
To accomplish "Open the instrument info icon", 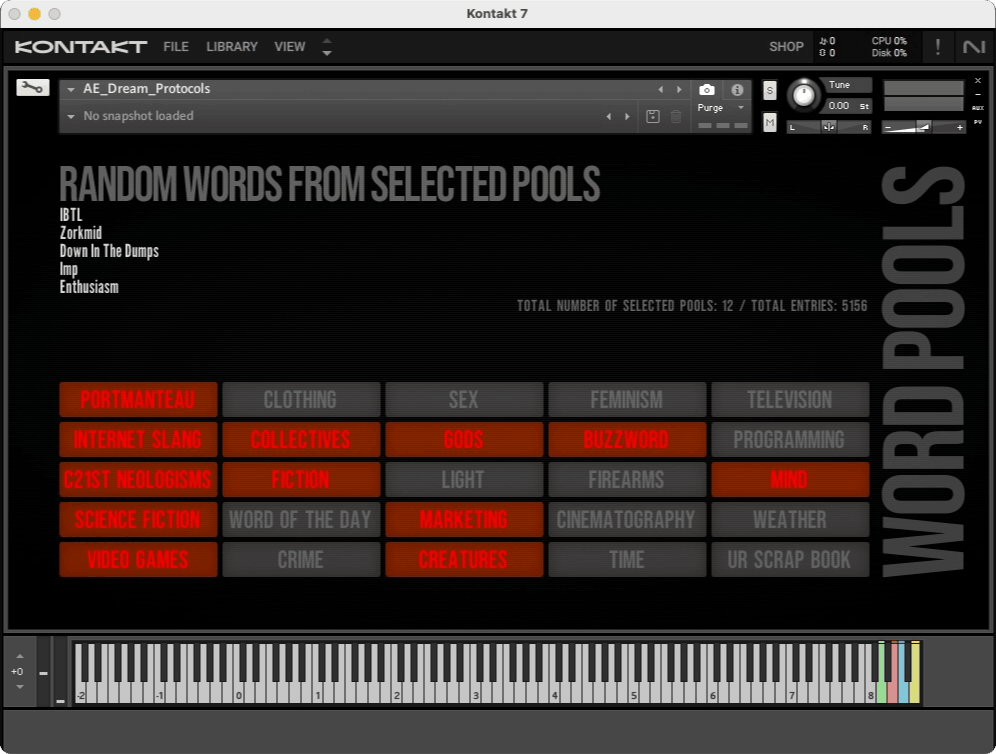I will [737, 90].
